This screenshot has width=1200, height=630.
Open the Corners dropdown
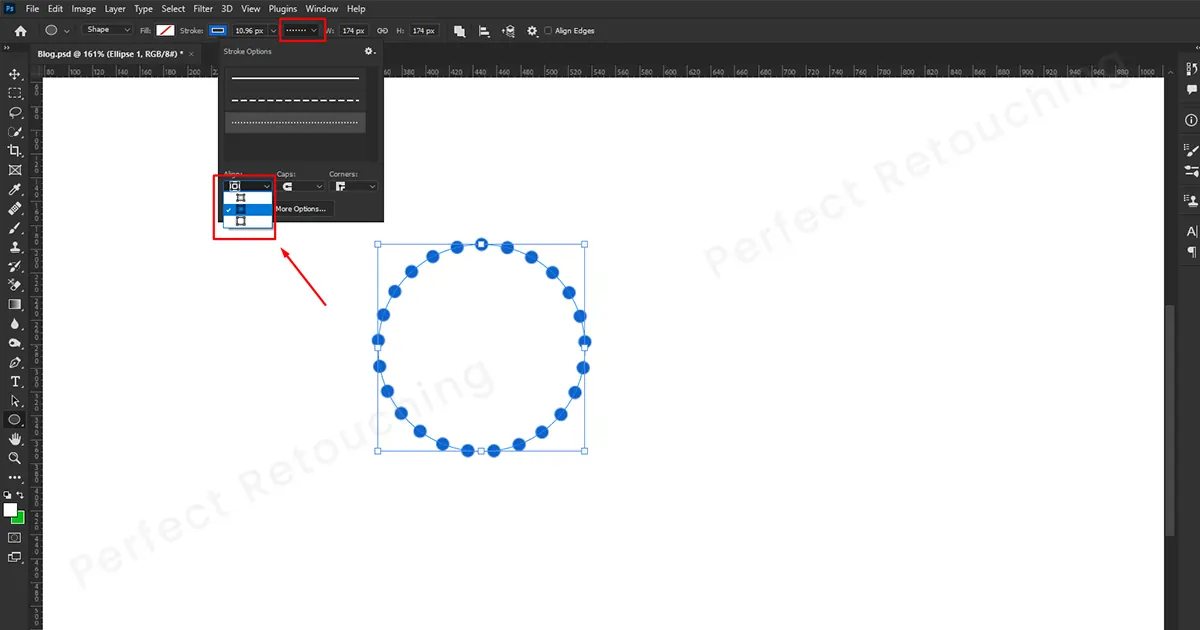click(353, 186)
